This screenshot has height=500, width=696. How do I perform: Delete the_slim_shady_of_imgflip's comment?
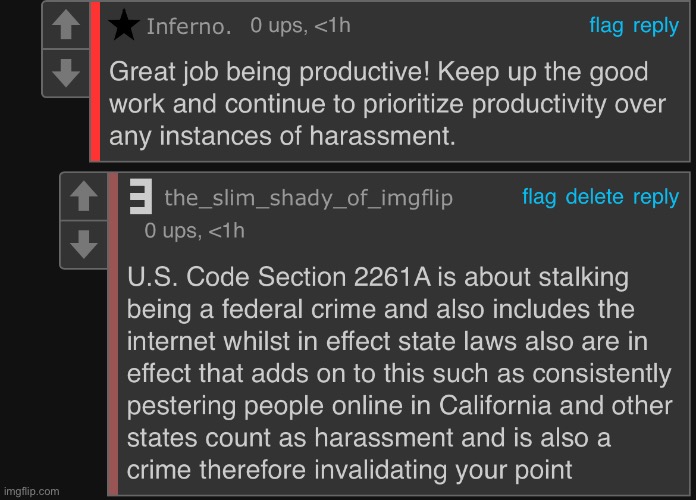tap(594, 196)
